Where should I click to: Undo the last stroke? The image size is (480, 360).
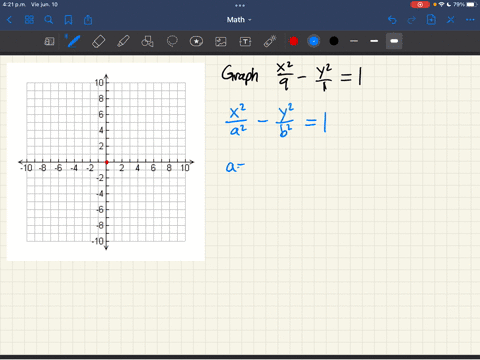tap(392, 20)
